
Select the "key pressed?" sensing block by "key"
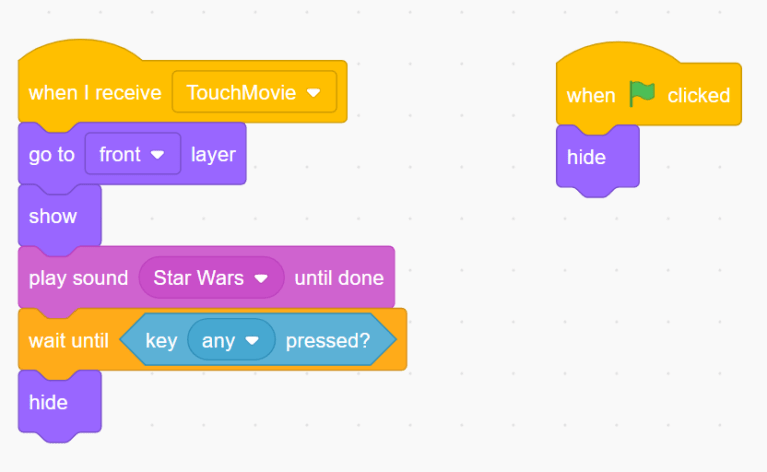coord(161,340)
